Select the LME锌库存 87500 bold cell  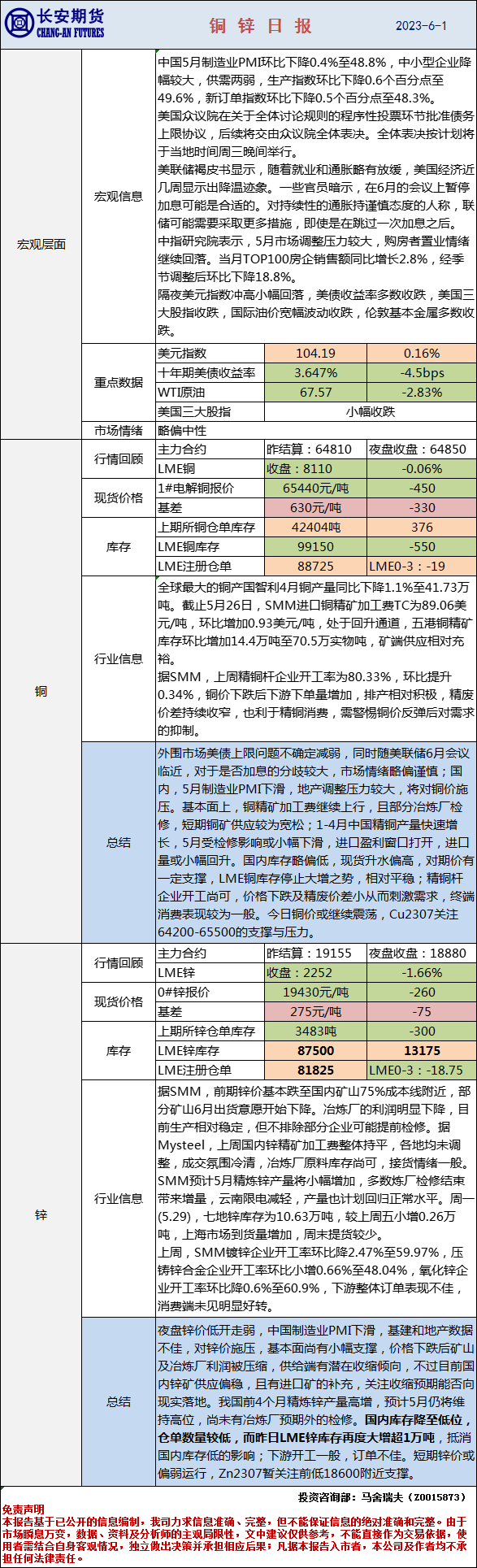315,1050
